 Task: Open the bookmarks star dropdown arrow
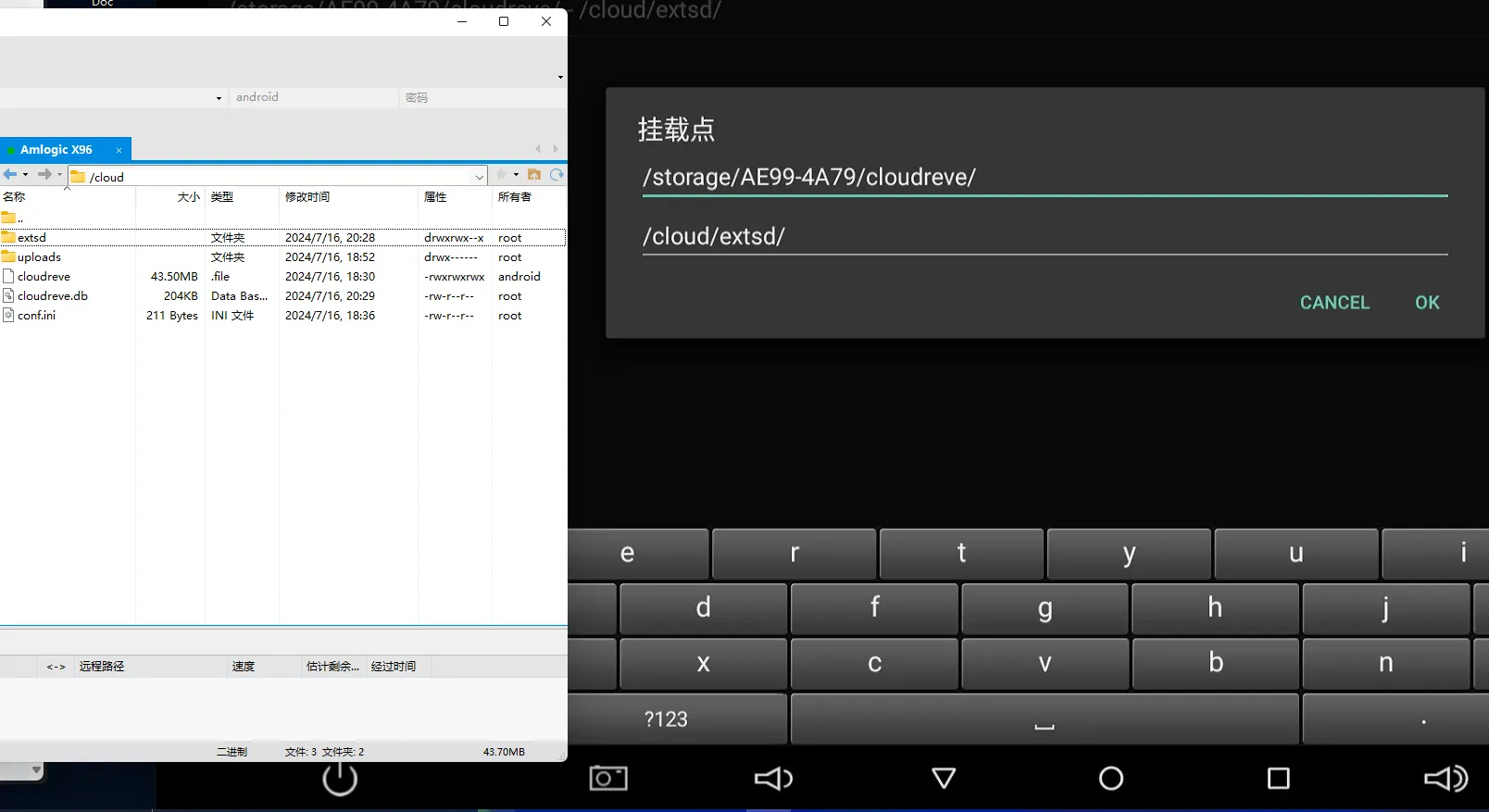pyautogui.click(x=516, y=175)
